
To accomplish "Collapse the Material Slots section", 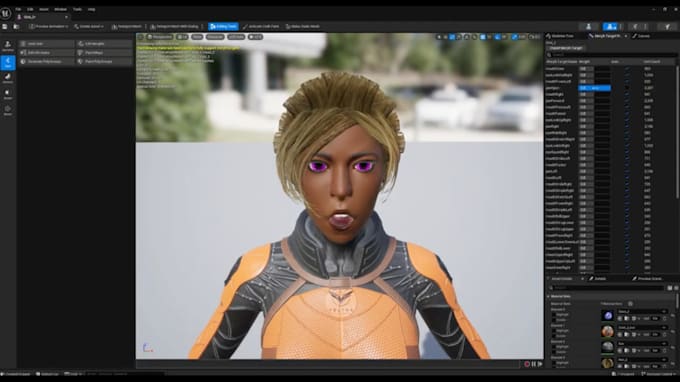I will 548,297.
